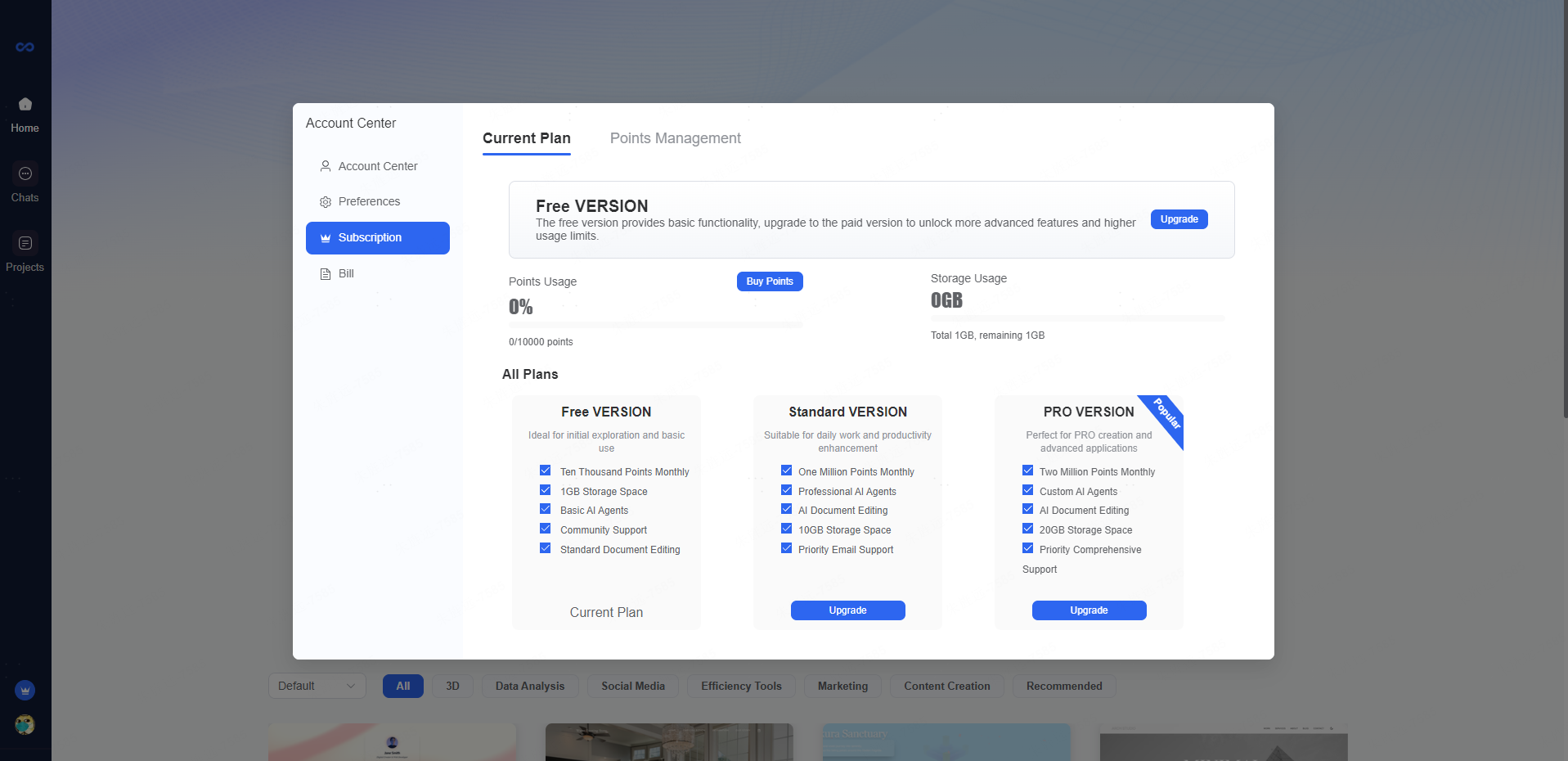Screen dimensions: 1568x761
Task: Select the Current Plan tab
Action: (526, 138)
